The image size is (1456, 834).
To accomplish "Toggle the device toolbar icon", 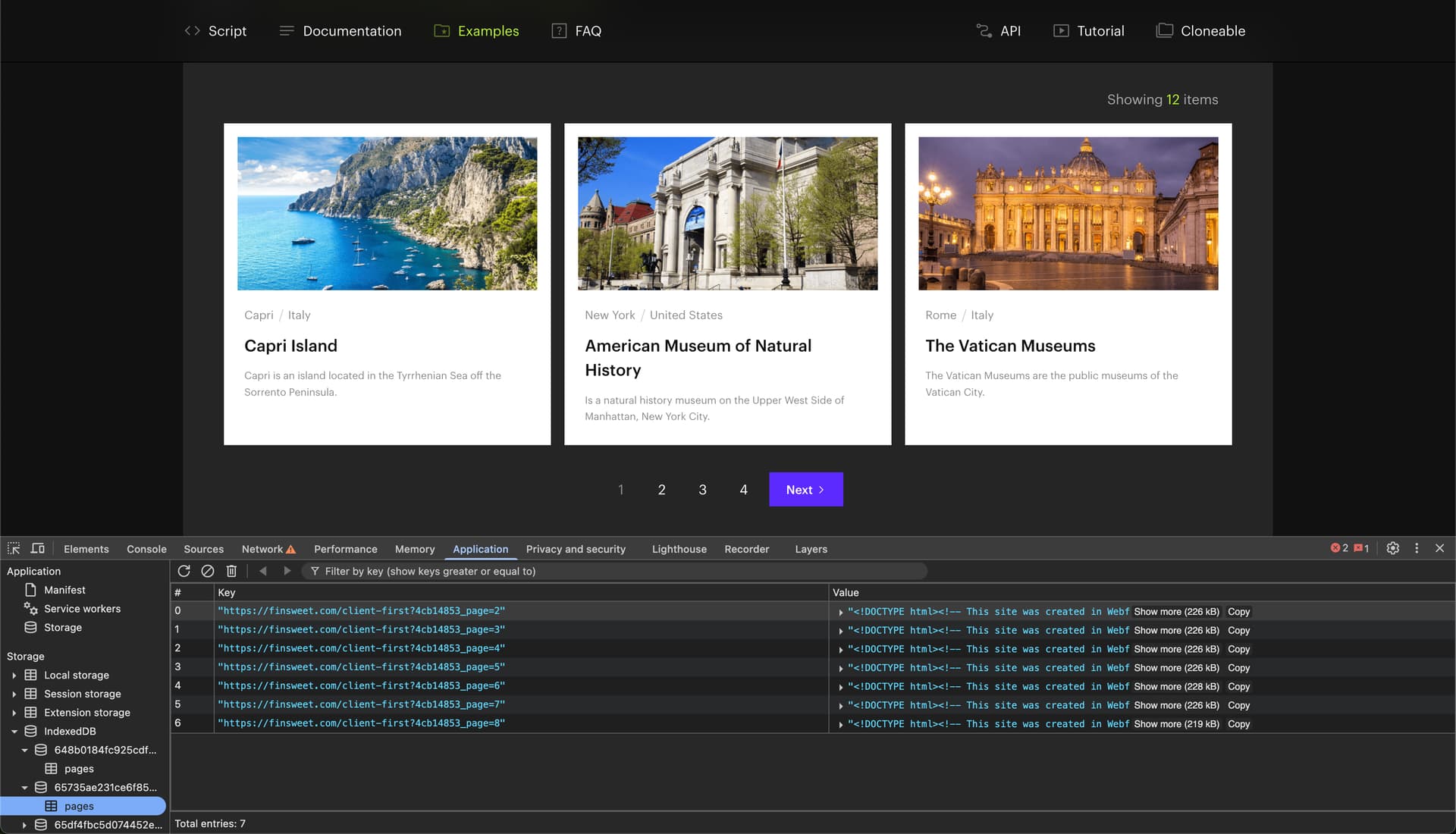I will pos(37,548).
